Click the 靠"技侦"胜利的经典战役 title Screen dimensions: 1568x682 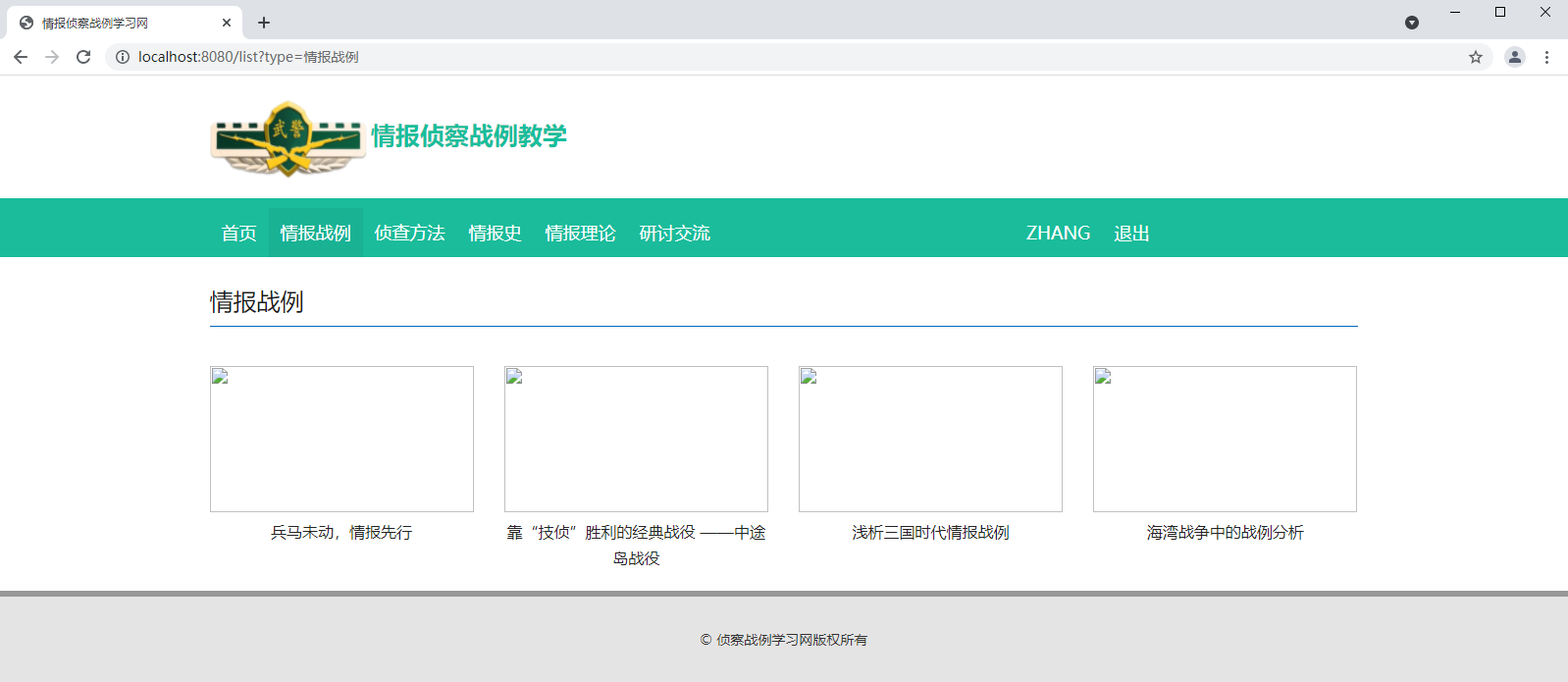pyautogui.click(x=636, y=545)
